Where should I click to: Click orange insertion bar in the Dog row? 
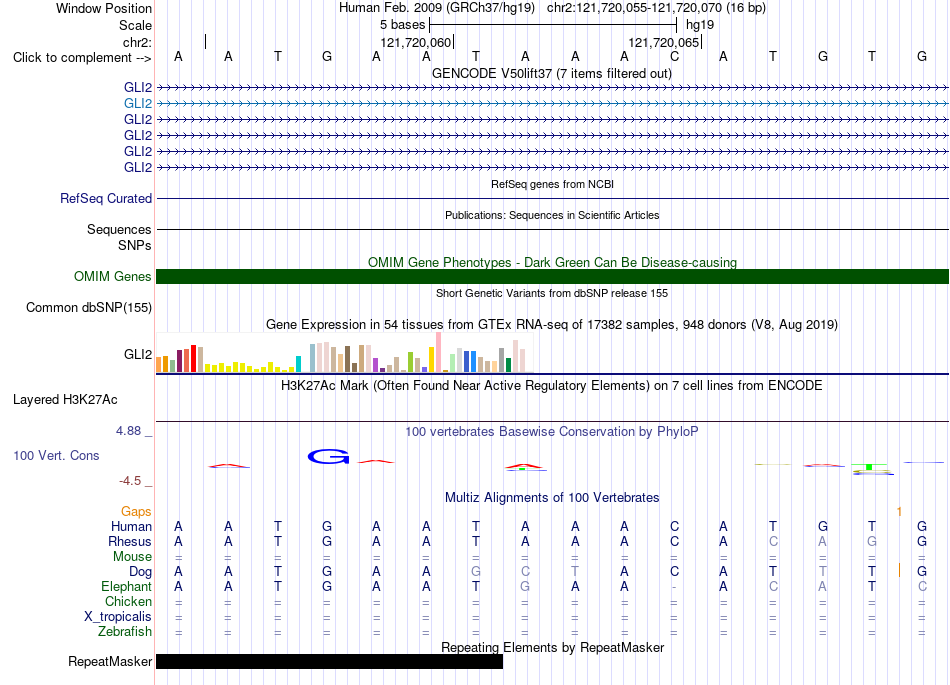click(x=899, y=571)
